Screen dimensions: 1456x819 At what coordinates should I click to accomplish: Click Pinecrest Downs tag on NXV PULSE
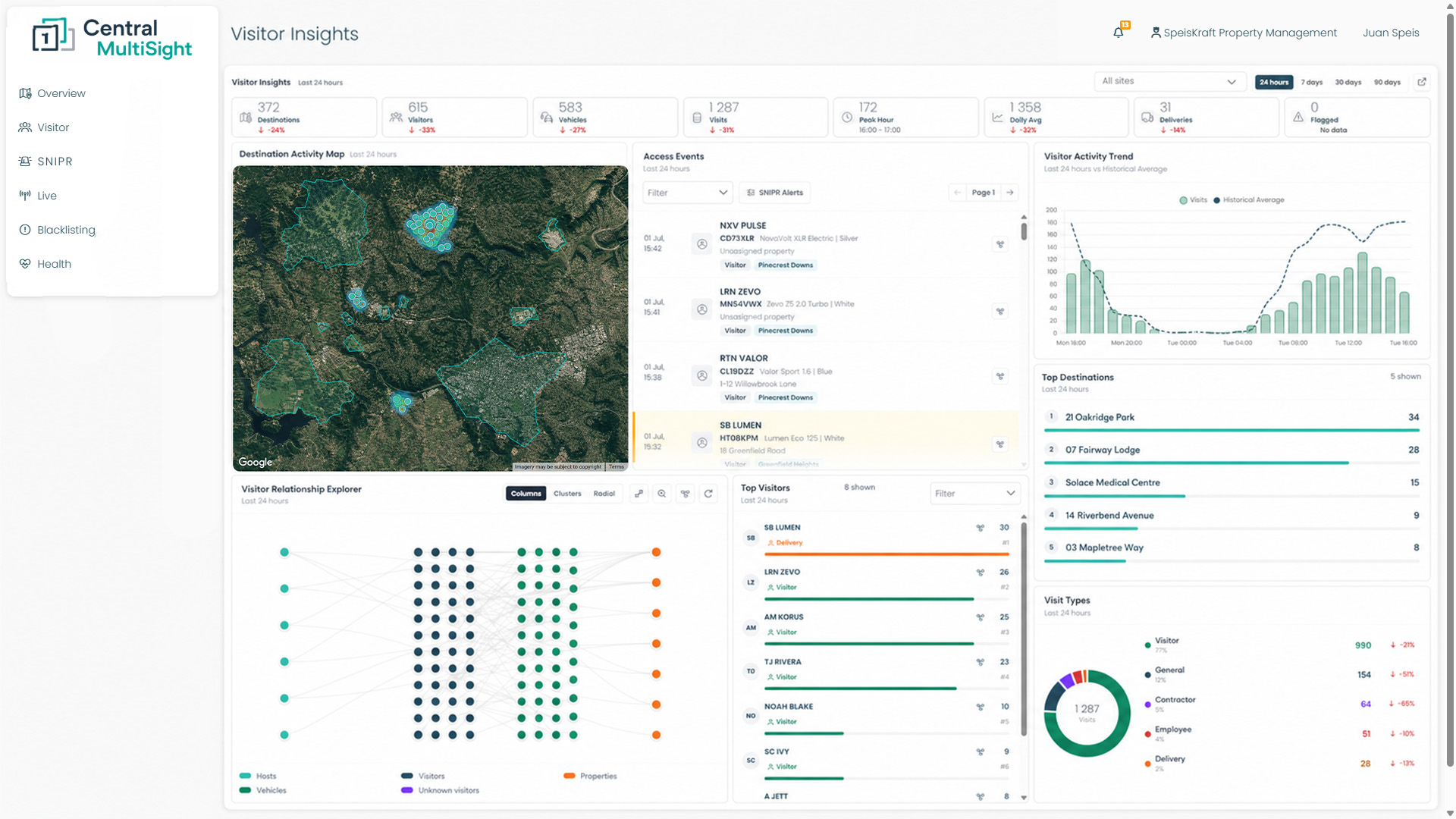tap(785, 265)
